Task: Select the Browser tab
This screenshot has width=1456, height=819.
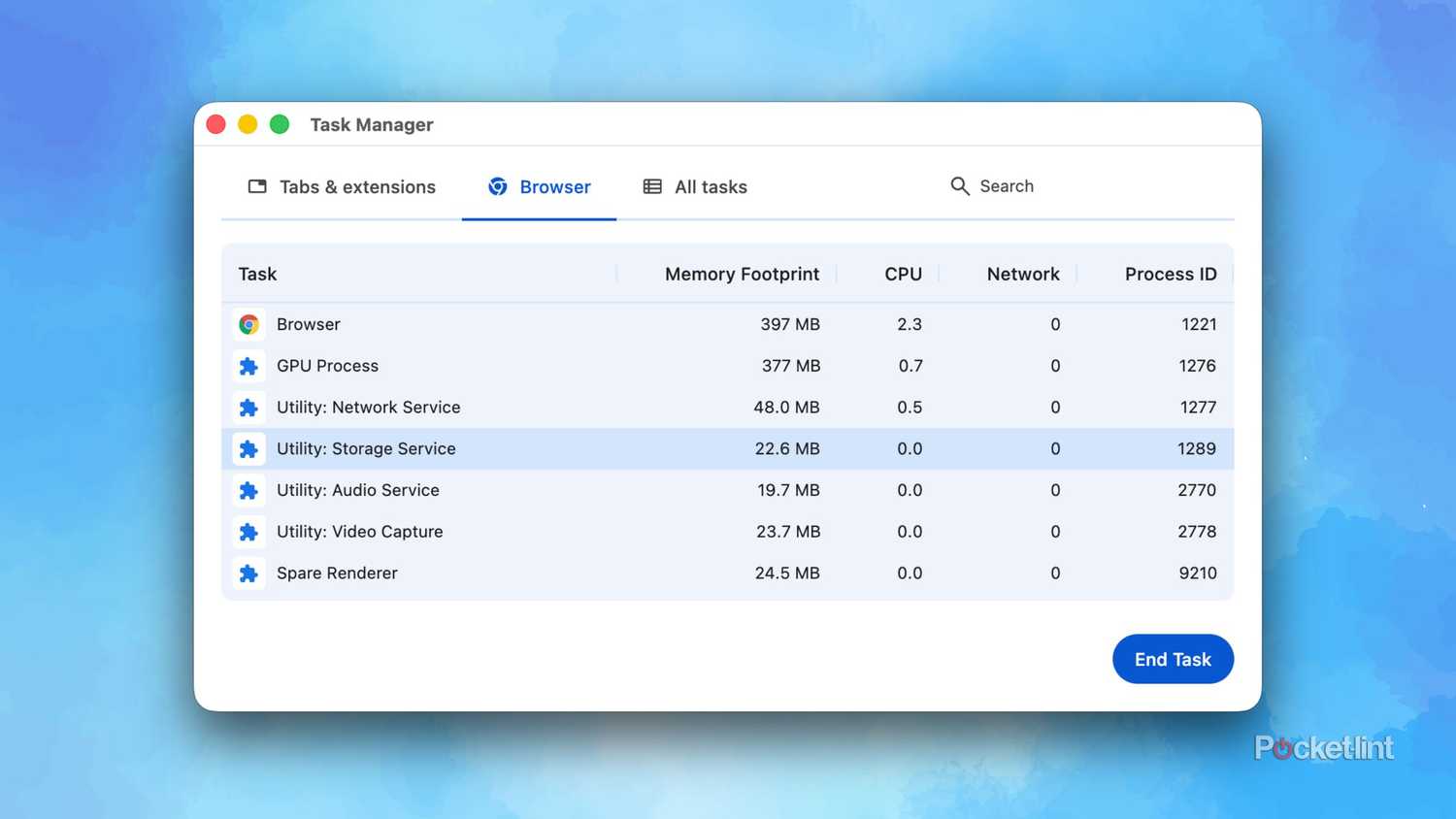Action: click(554, 186)
